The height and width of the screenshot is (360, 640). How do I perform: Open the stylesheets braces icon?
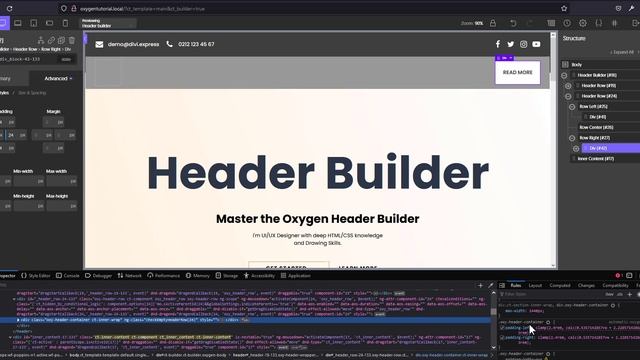pyautogui.click(x=599, y=23)
